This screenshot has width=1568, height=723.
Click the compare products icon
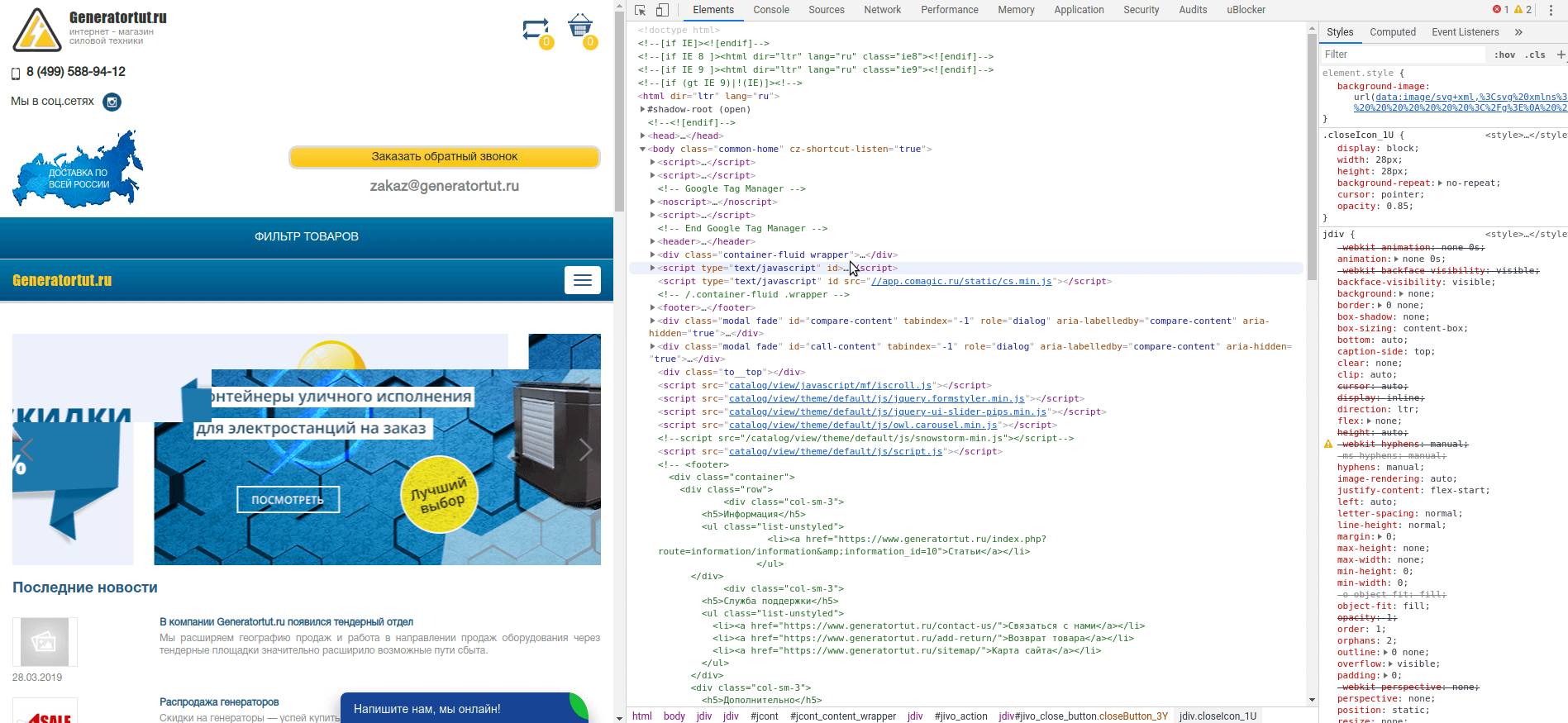[x=536, y=30]
